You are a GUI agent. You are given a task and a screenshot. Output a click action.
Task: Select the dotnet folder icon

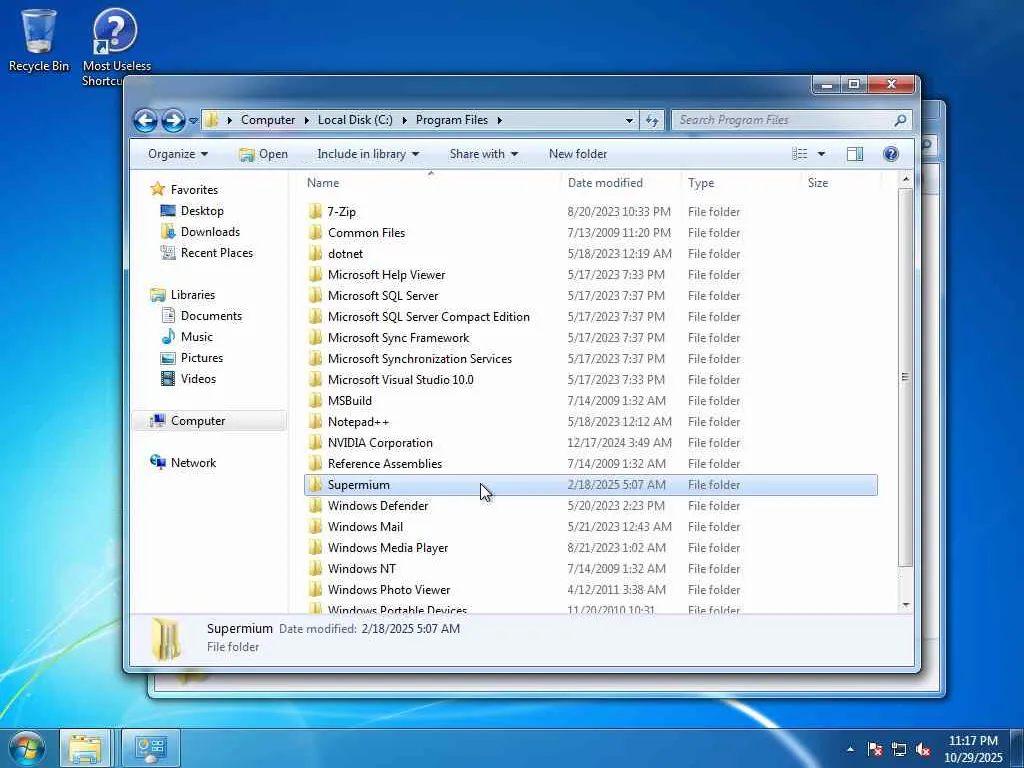tap(315, 253)
